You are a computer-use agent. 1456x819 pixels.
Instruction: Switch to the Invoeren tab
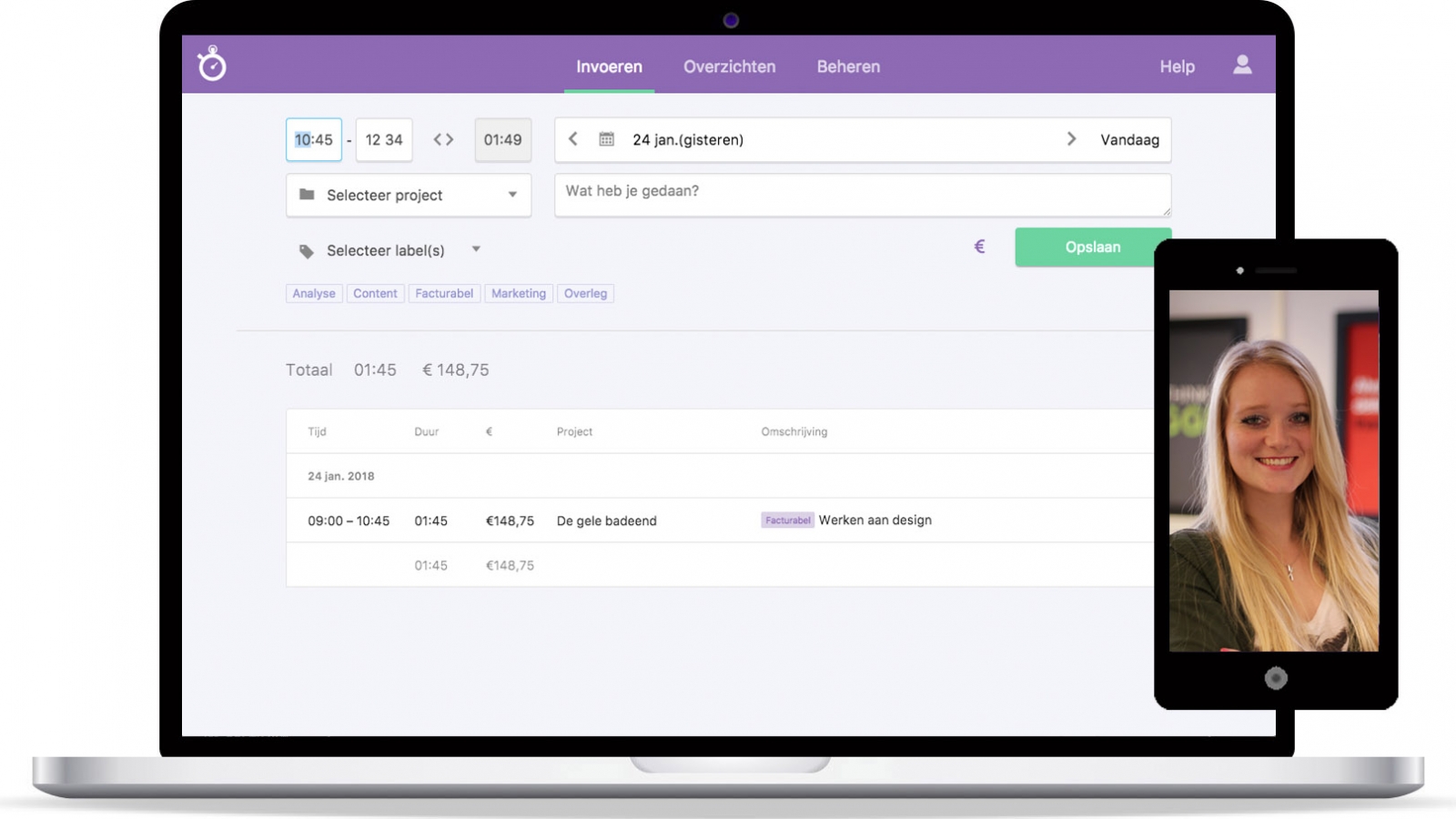coord(609,66)
